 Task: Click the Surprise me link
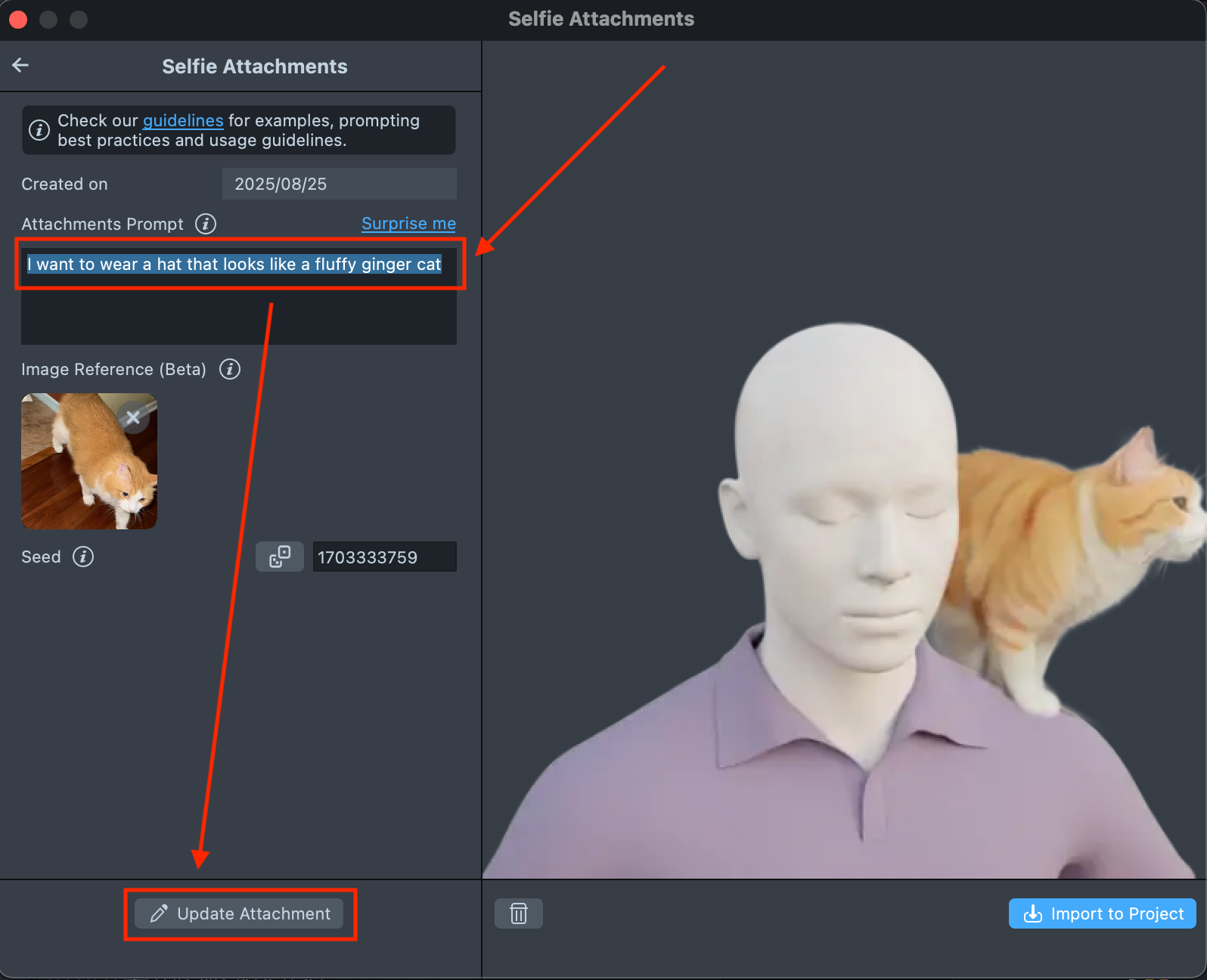[408, 224]
